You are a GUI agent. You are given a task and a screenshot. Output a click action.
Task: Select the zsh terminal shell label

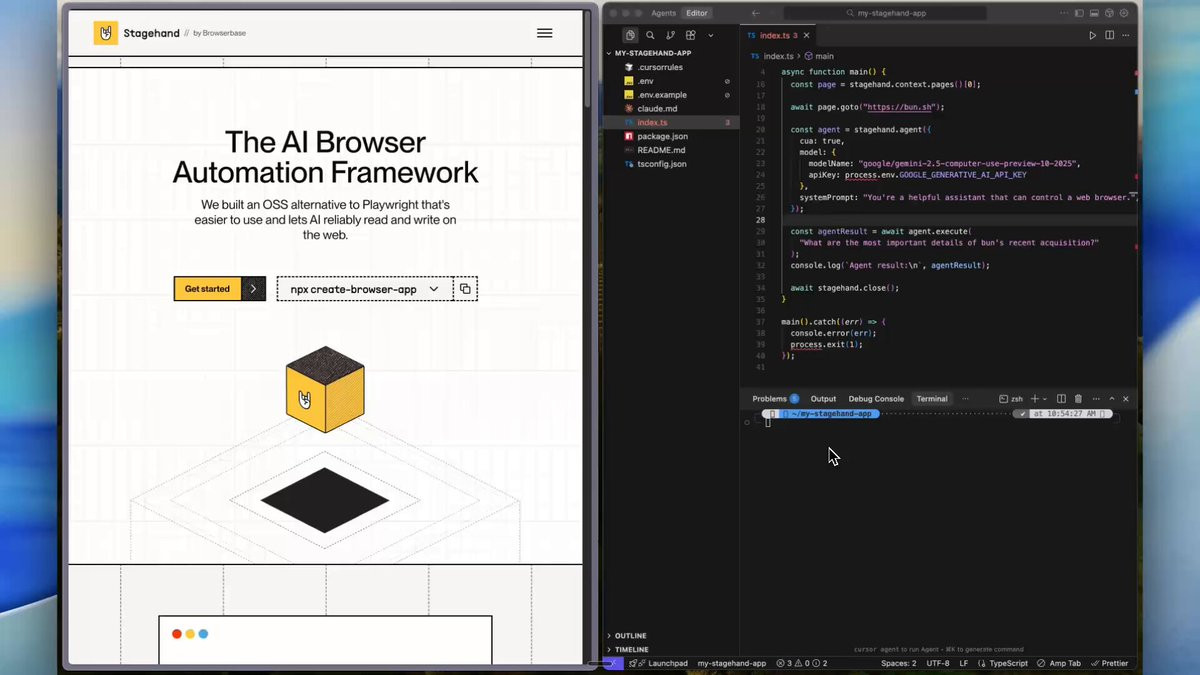(1011, 399)
